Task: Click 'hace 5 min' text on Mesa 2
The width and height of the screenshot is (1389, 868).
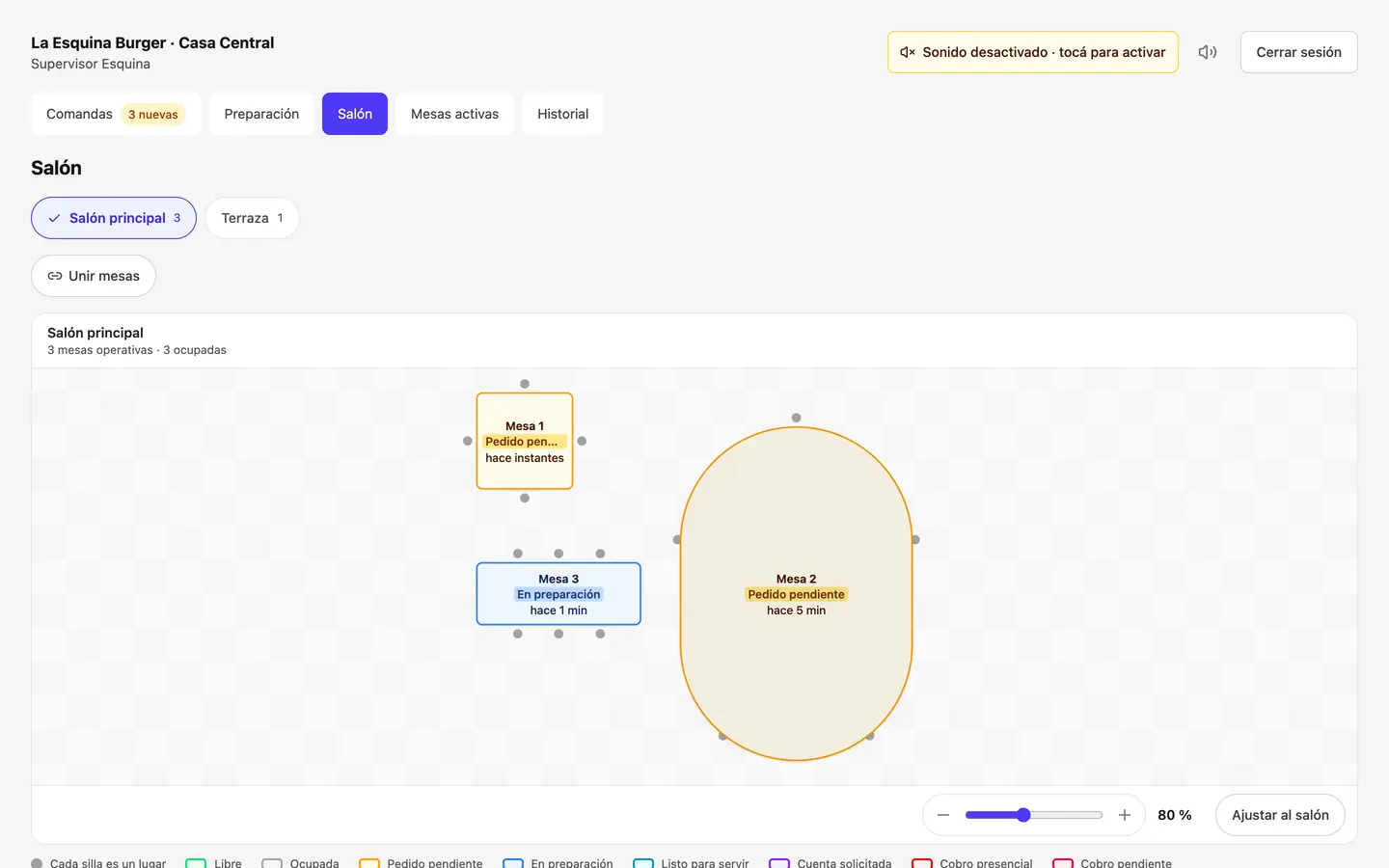Action: tap(796, 610)
